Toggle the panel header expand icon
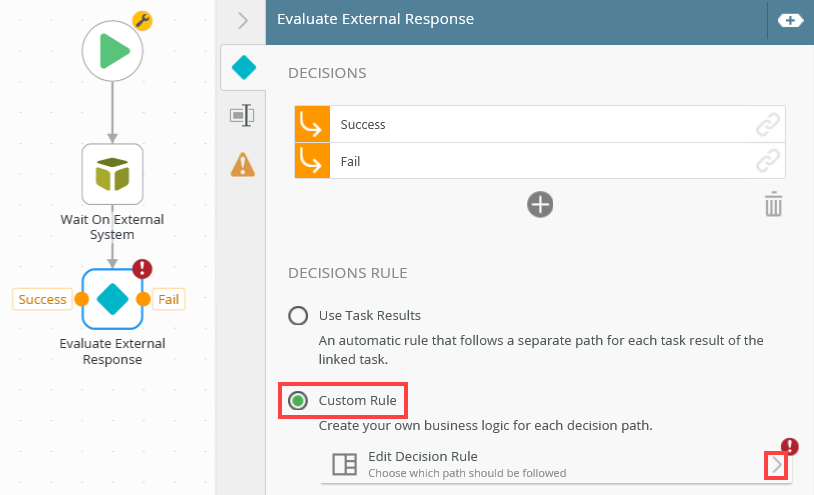814x495 pixels. (x=790, y=20)
